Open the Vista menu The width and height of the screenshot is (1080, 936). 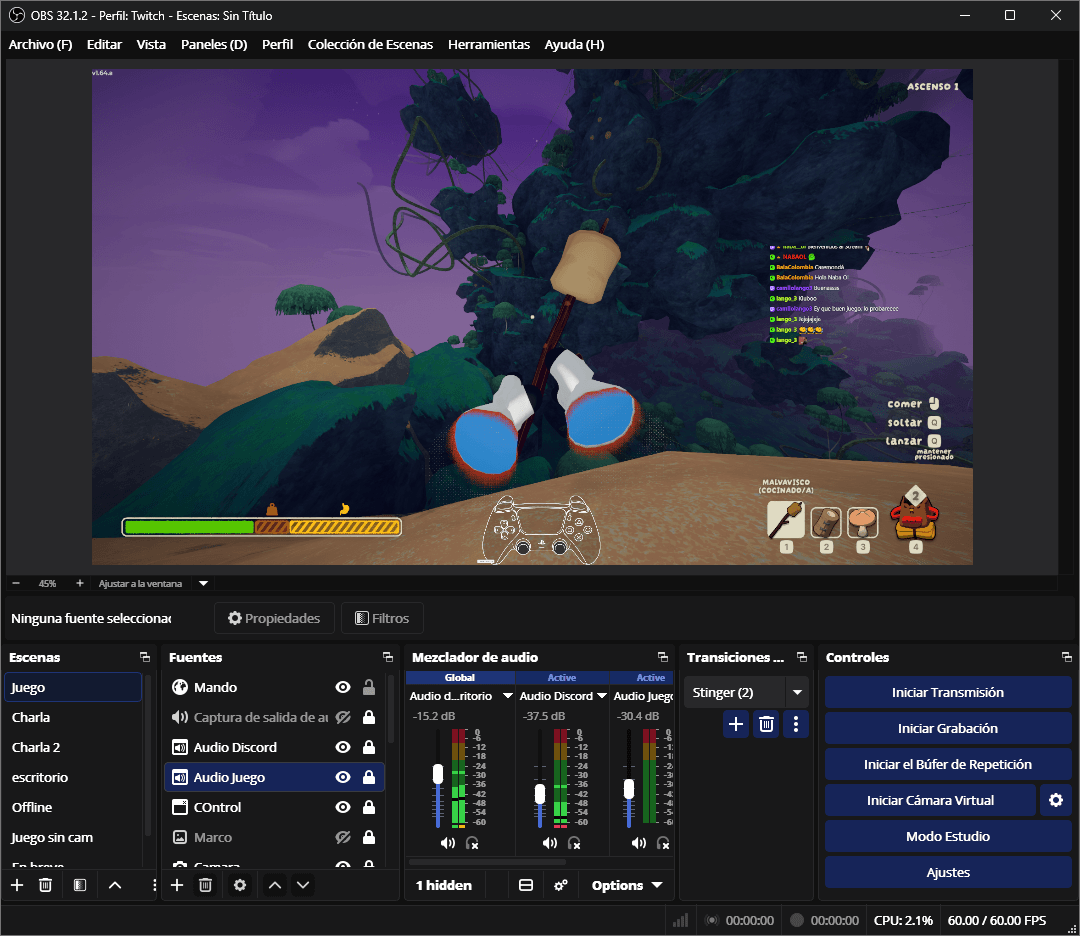[x=151, y=45]
